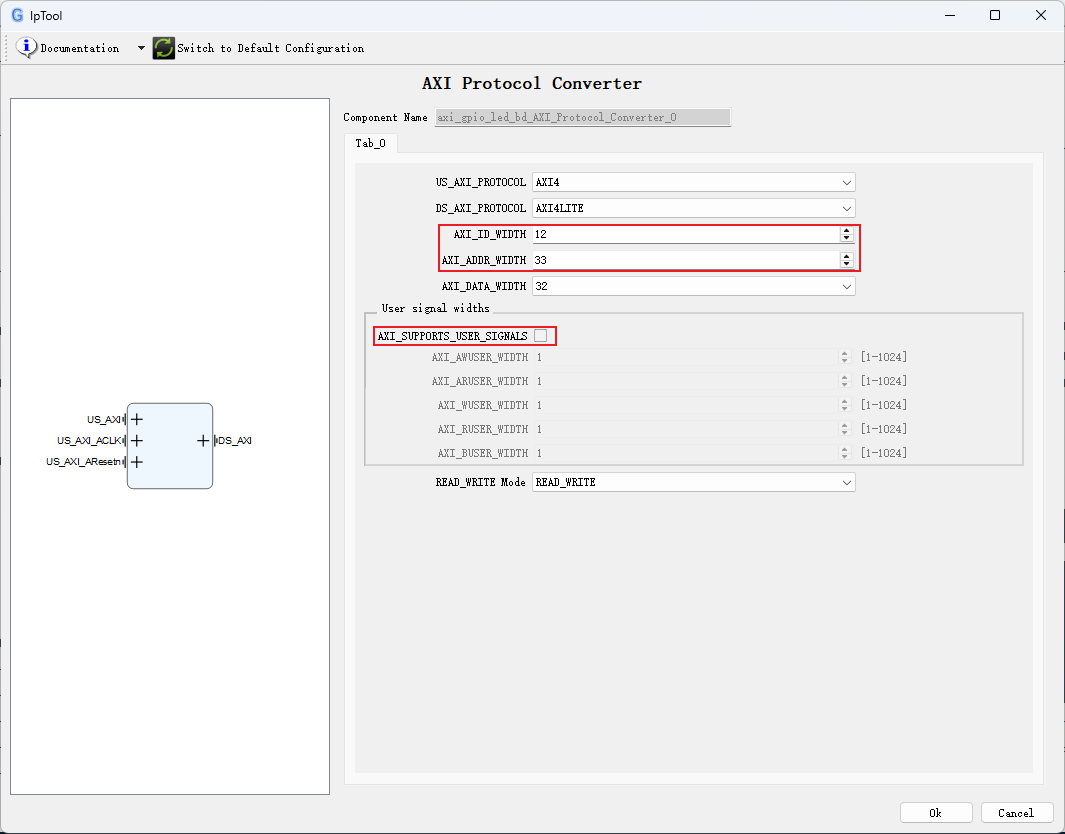Increase AXI_ADDR_WIDTH with up arrow
This screenshot has height=834, width=1065.
point(846,256)
